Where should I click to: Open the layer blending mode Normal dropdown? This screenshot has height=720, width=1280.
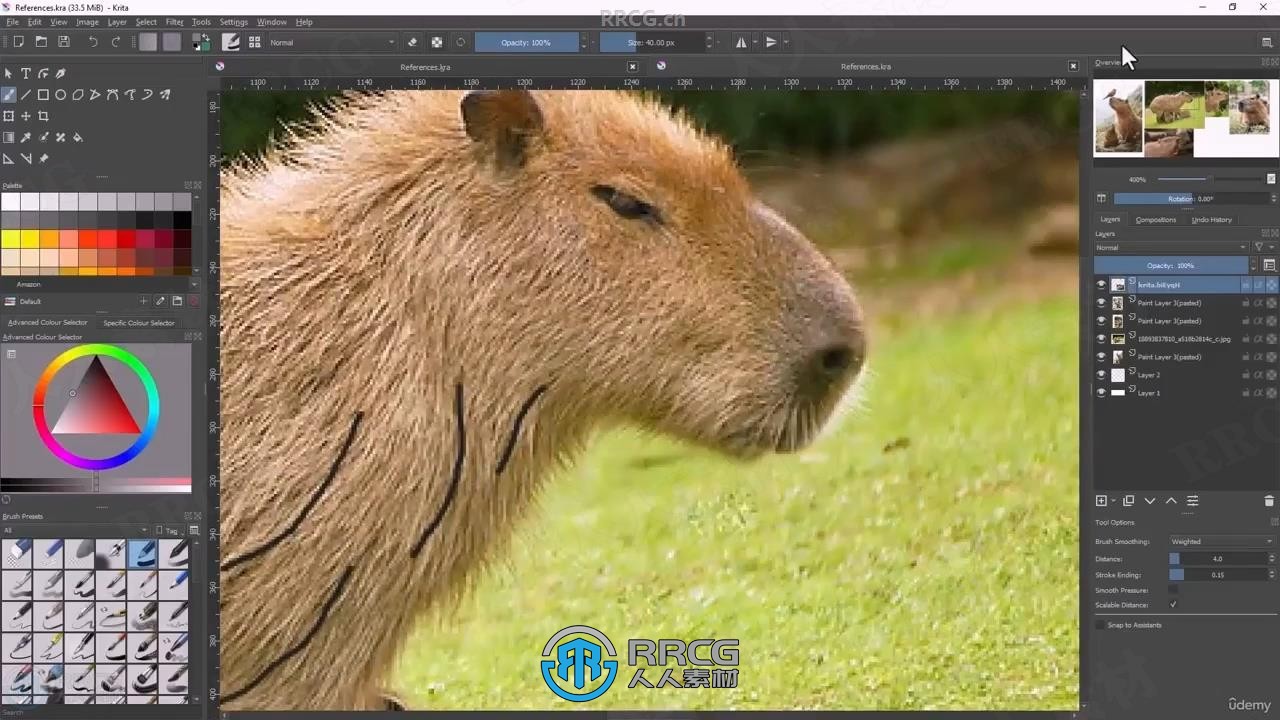[1171, 247]
